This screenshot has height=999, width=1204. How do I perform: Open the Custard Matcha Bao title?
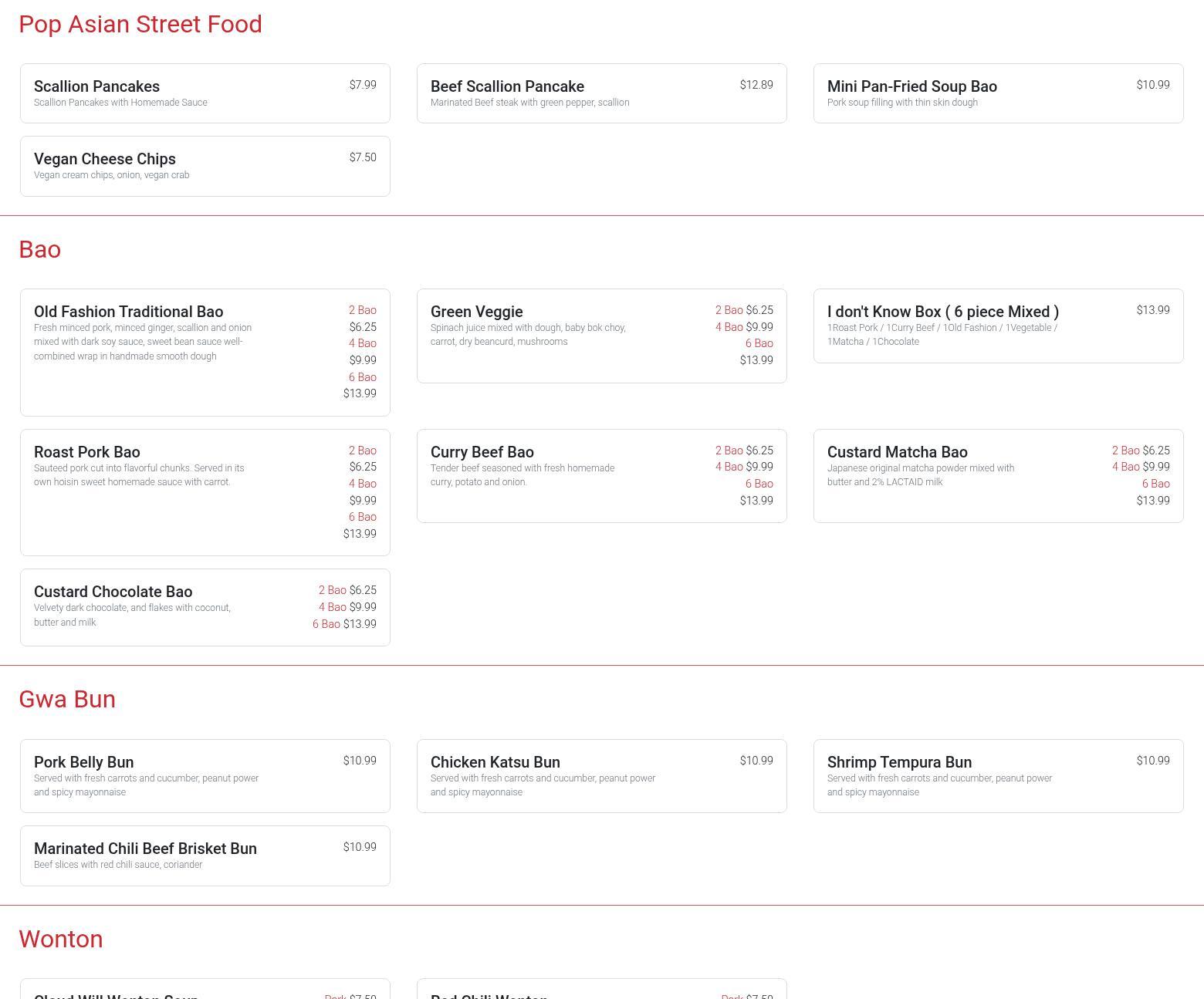(x=898, y=452)
